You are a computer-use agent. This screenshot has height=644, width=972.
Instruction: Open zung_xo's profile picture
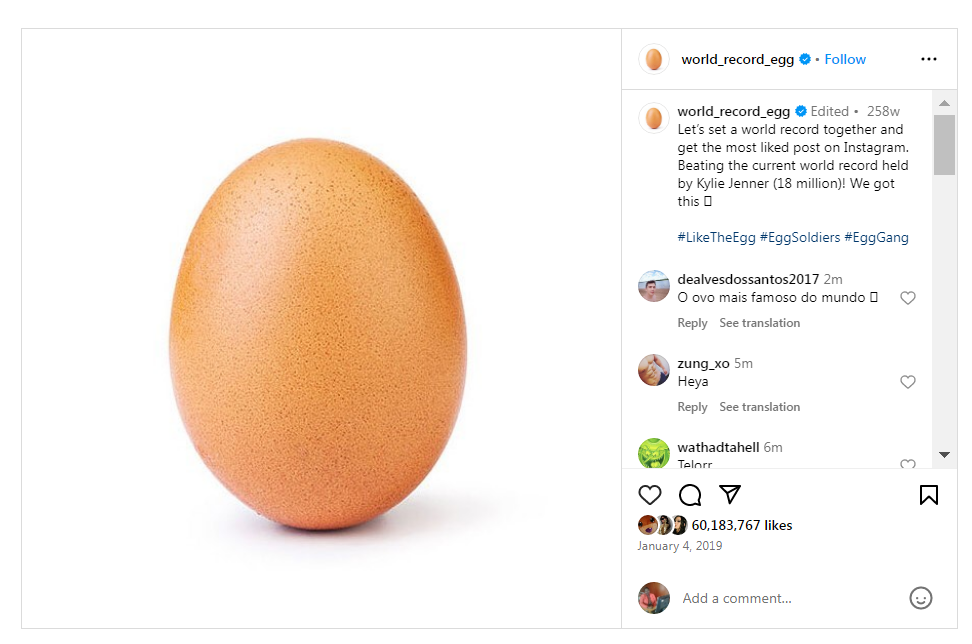pos(654,370)
